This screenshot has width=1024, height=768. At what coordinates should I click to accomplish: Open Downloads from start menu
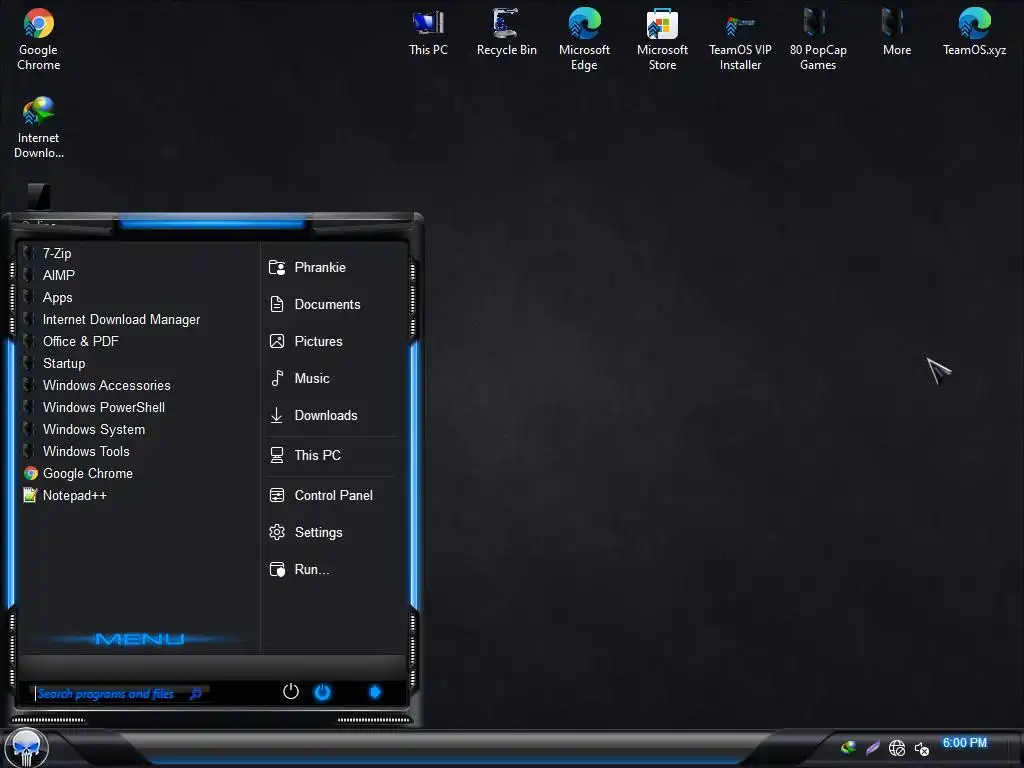(x=332, y=415)
